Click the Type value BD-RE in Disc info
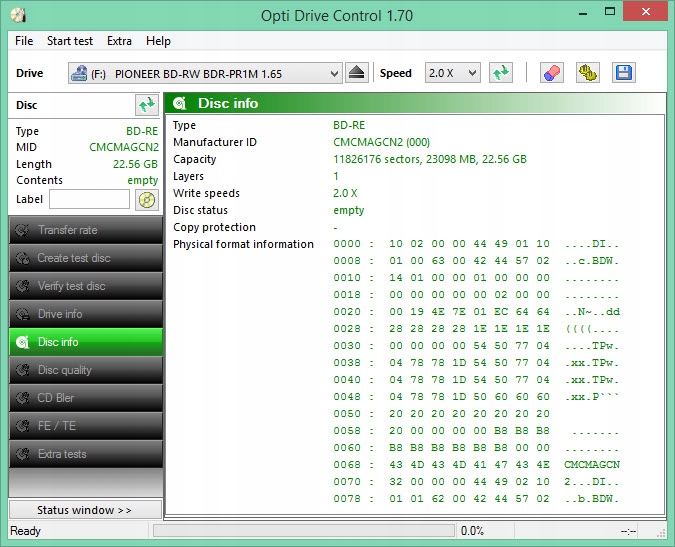 pos(349,125)
